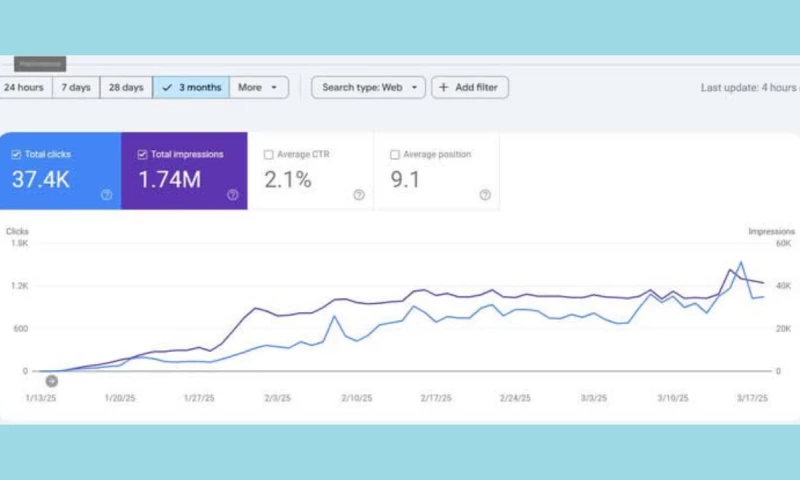
Task: Expand the More date range dropdown
Action: tap(259, 88)
